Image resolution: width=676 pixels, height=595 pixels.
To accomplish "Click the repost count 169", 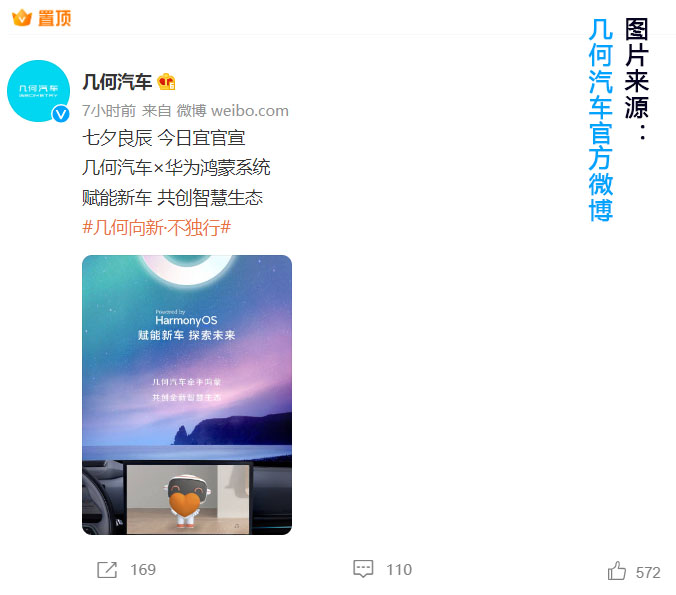I will pos(143,570).
